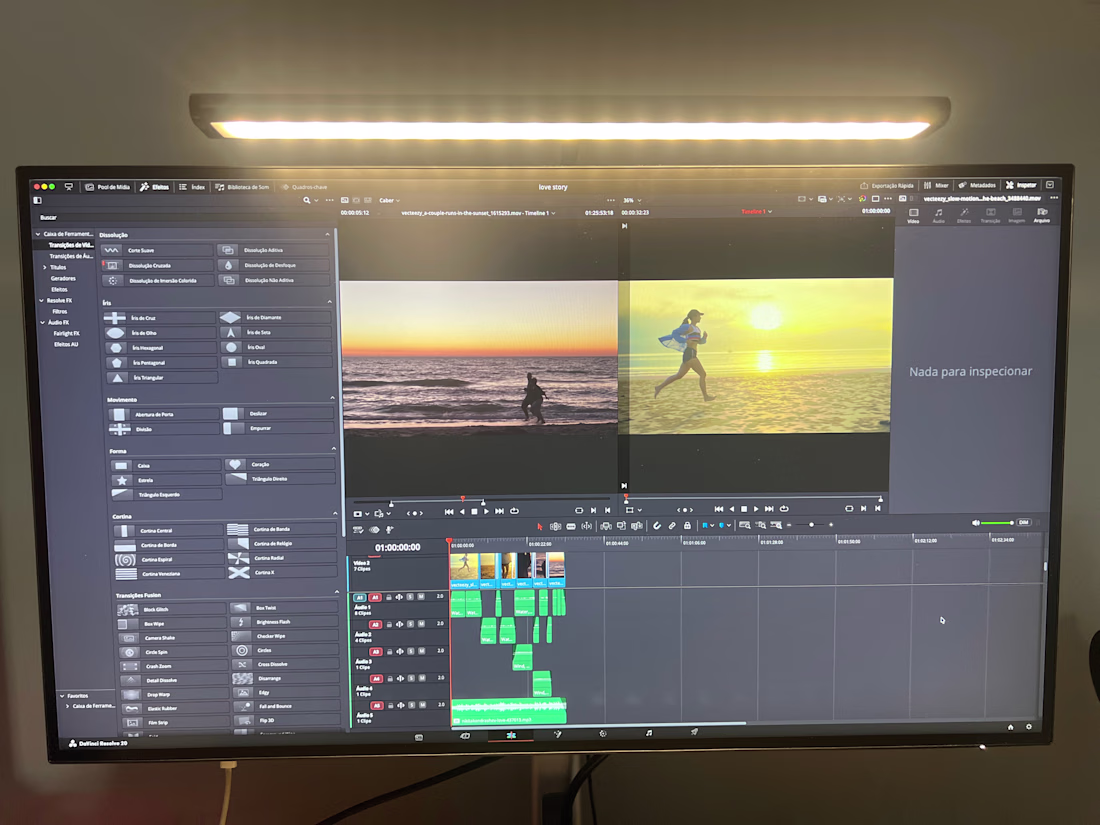Select Íris Hexagonal transition
The image size is (1100, 825).
[161, 347]
